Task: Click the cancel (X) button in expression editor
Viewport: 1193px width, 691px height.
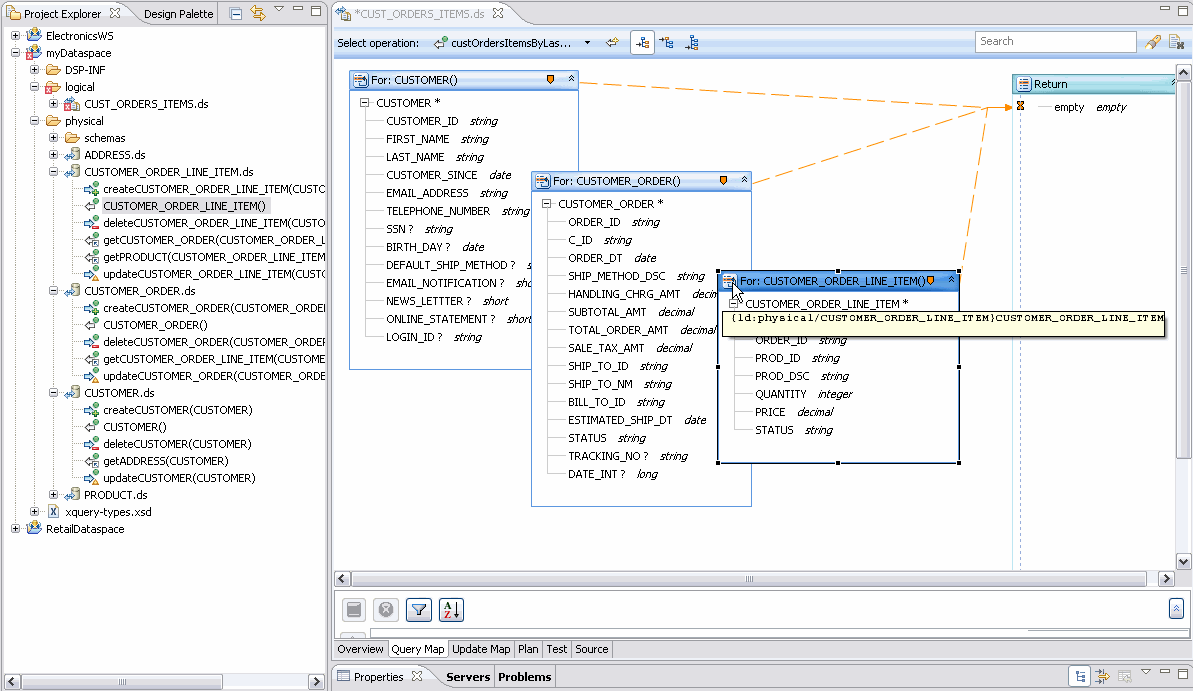Action: [386, 610]
